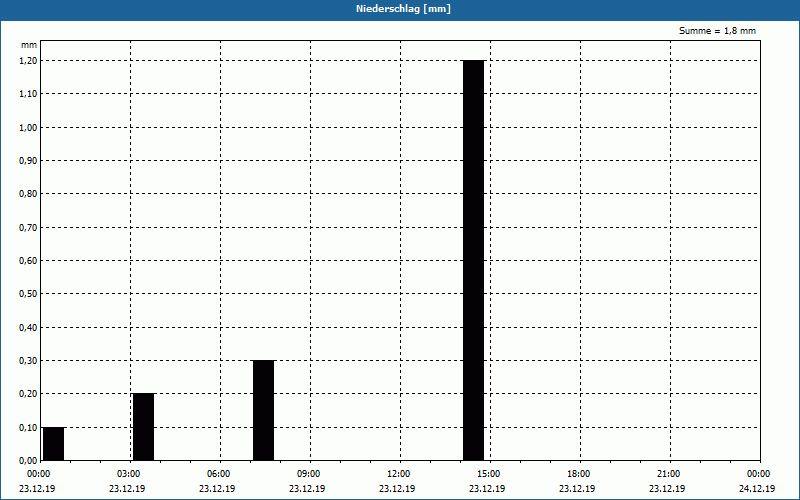The image size is (800, 500).
Task: Click the 0,70 y-axis value
Action: [x=28, y=228]
